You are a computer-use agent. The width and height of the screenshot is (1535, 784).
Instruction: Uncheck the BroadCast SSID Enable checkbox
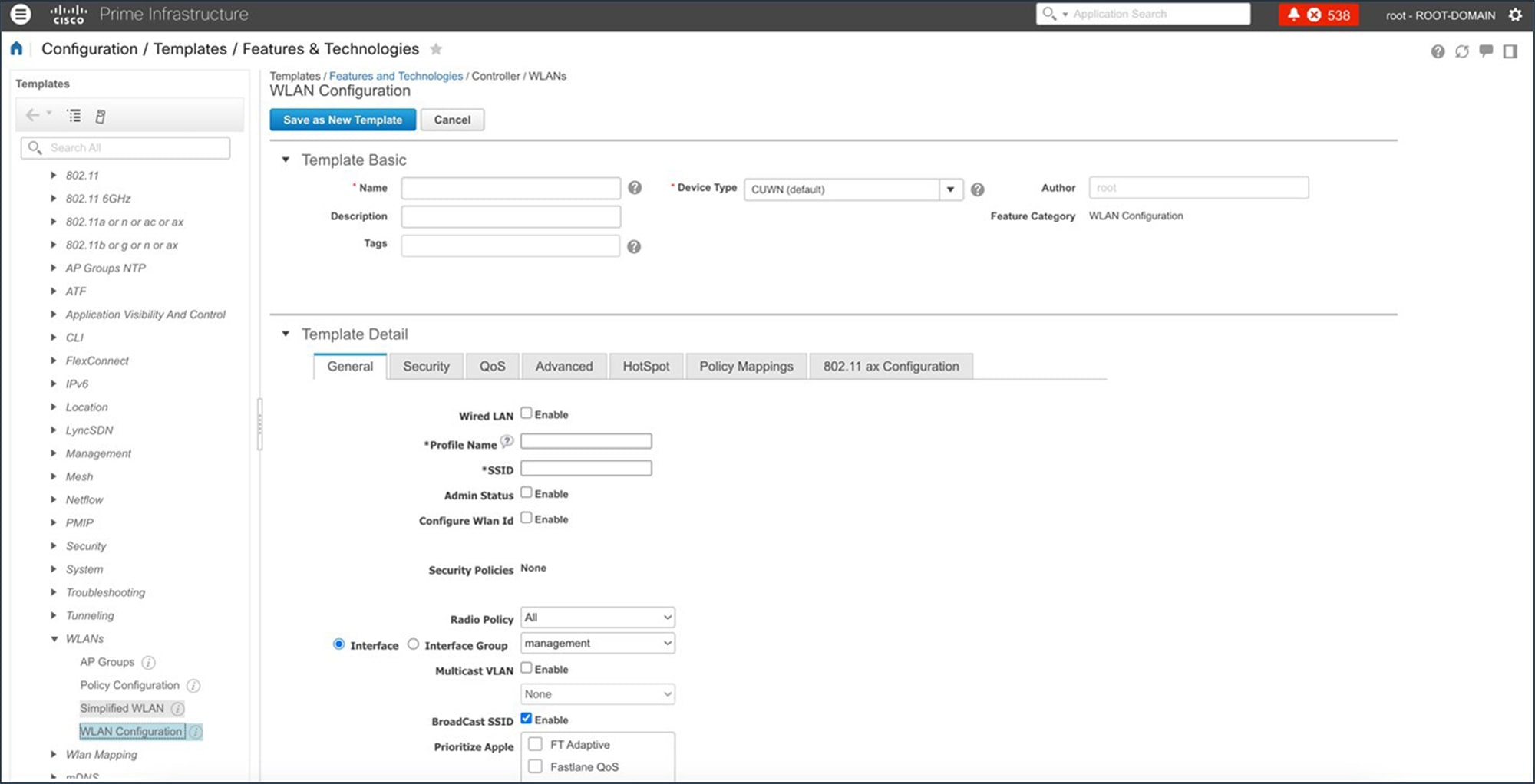527,718
